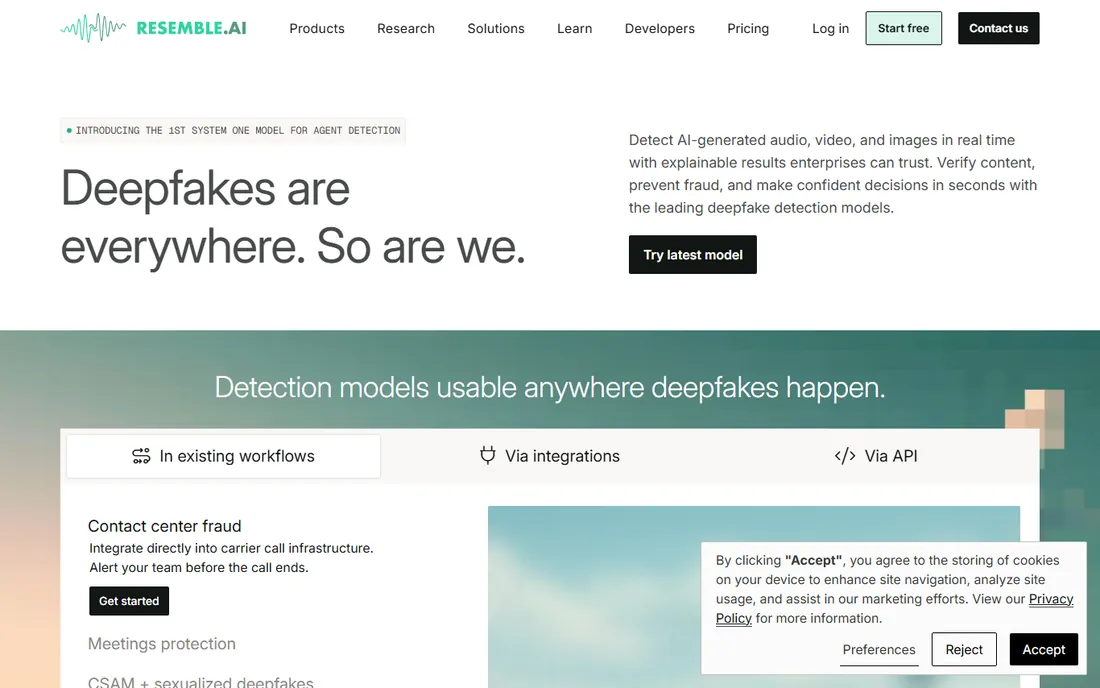1100x688 pixels.
Task: Click the plug icon beside "Via integrations"
Action: [488, 455]
